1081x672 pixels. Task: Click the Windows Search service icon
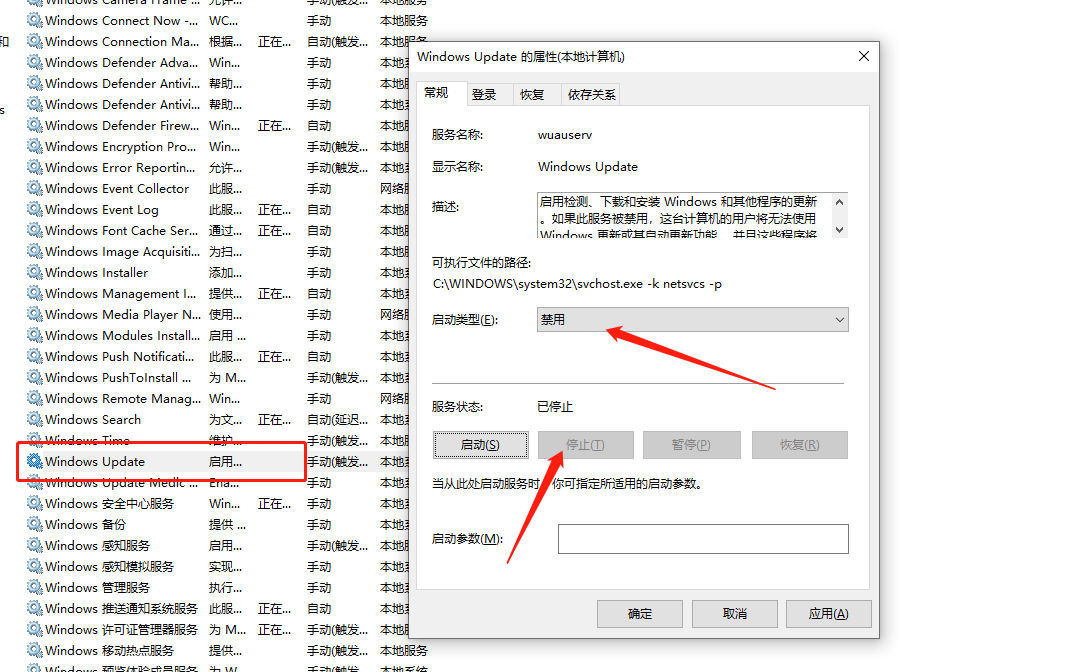click(33, 419)
